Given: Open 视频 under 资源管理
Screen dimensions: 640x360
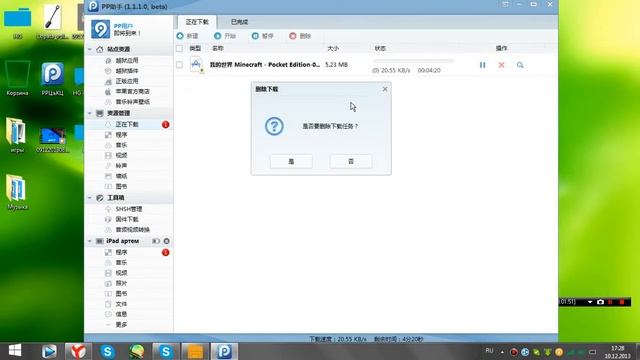Looking at the screenshot, I should coord(121,155).
